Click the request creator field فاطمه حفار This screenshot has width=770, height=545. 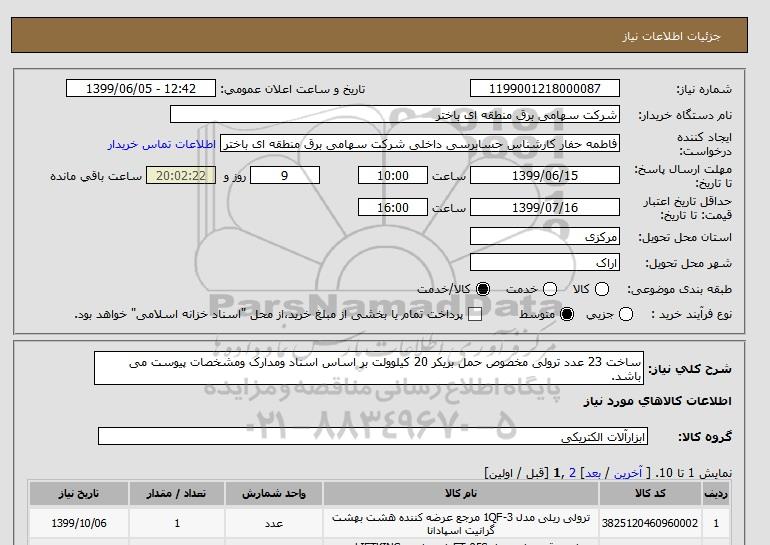point(420,143)
